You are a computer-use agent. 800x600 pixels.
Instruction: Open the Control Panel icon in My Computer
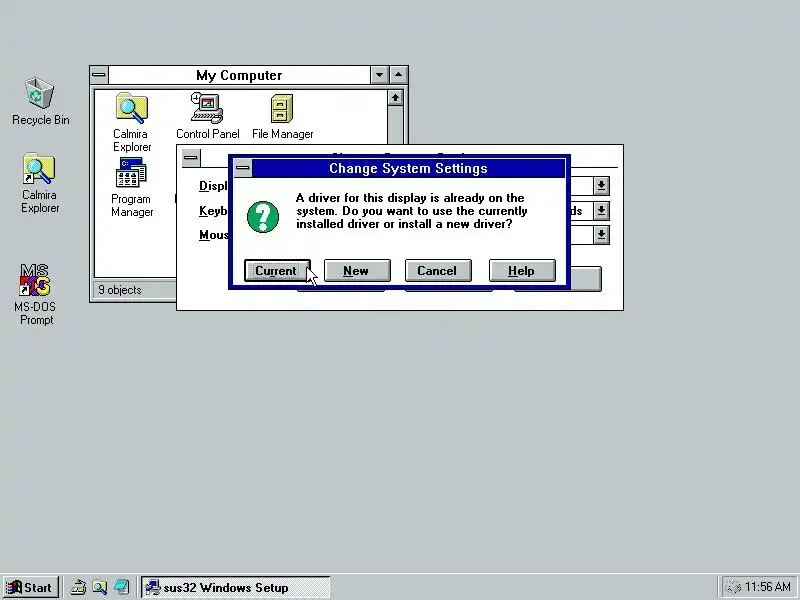coord(207,116)
